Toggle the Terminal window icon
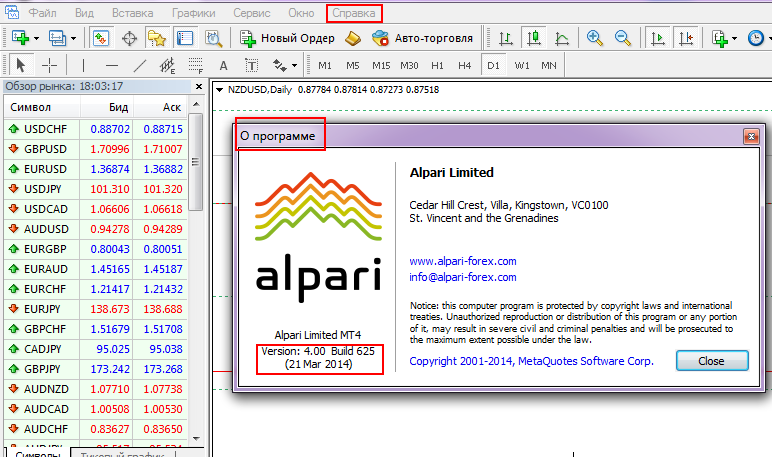 click(185, 38)
